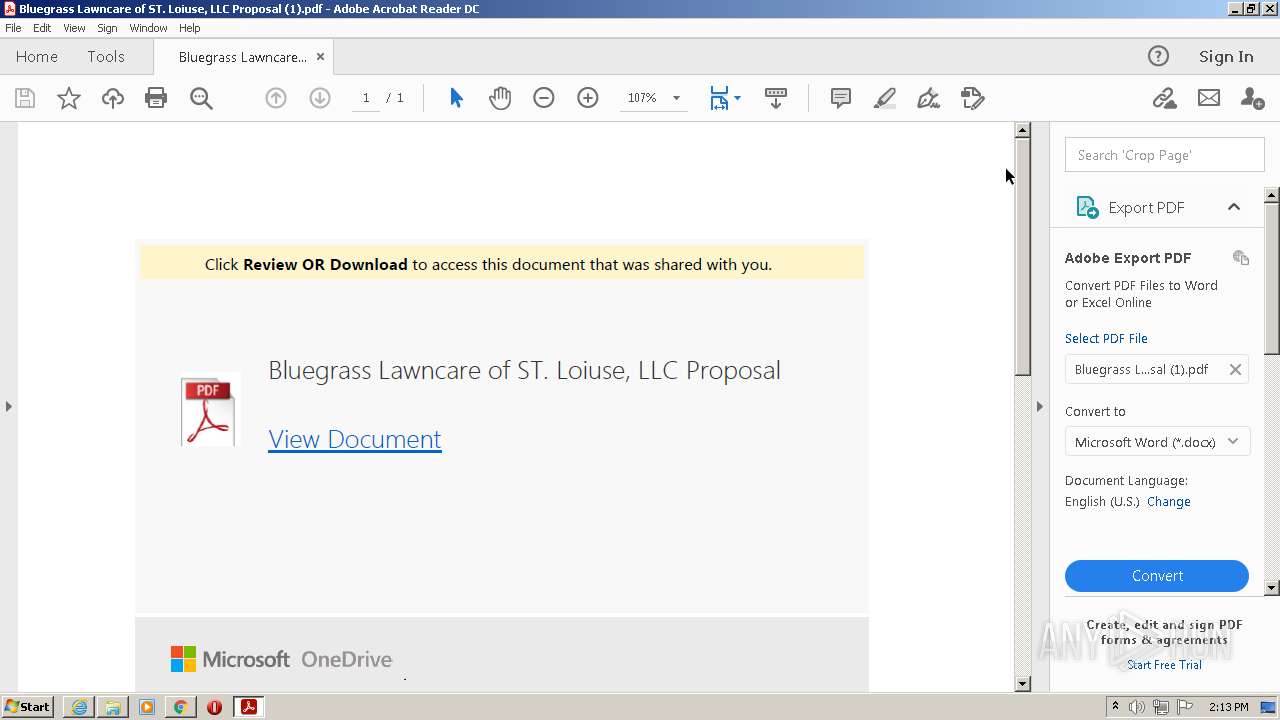
Task: Share a link to the file
Action: [1164, 98]
